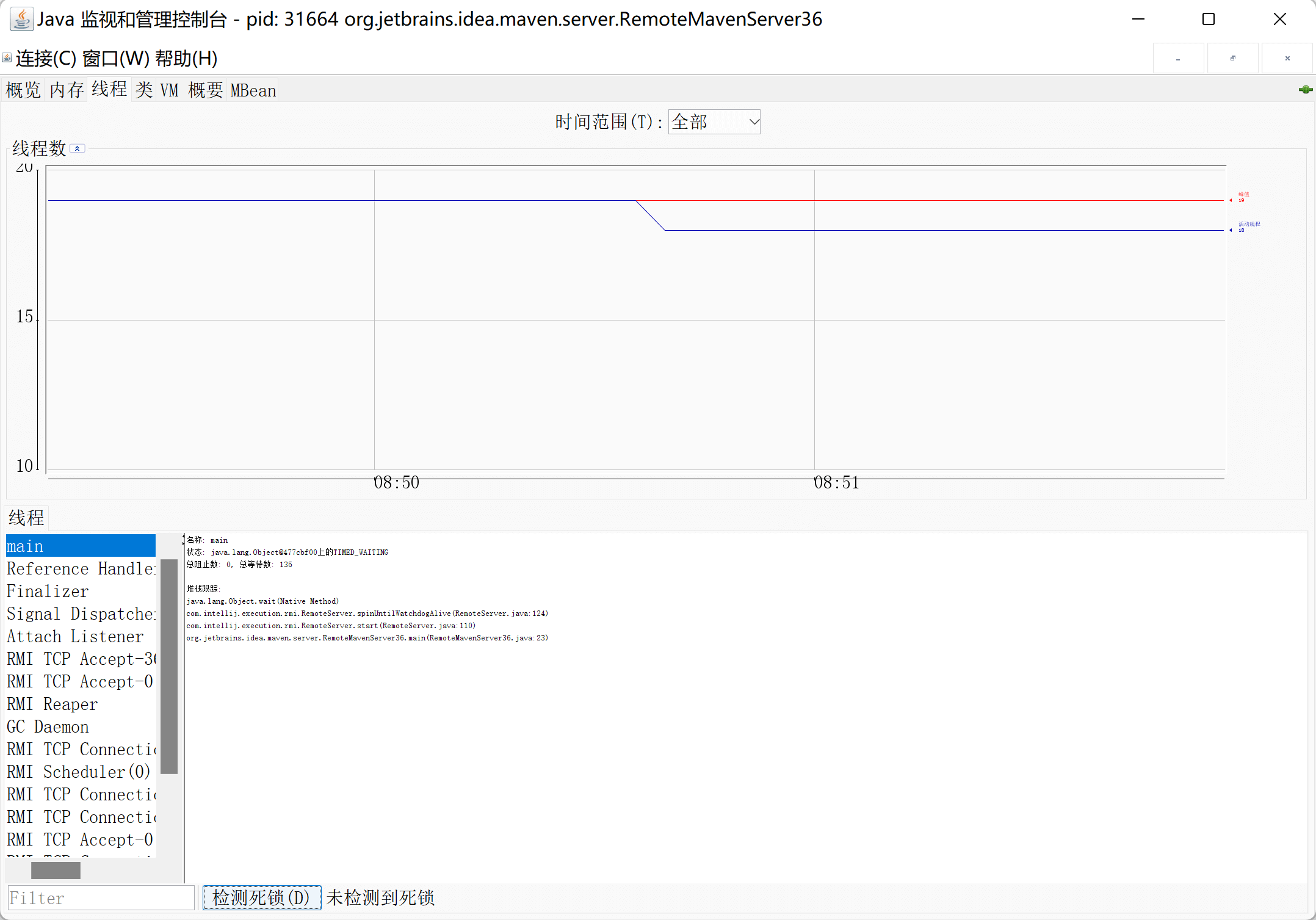Collapse the 线程数 chart panel
This screenshot has height=920, width=1316.
(x=78, y=148)
